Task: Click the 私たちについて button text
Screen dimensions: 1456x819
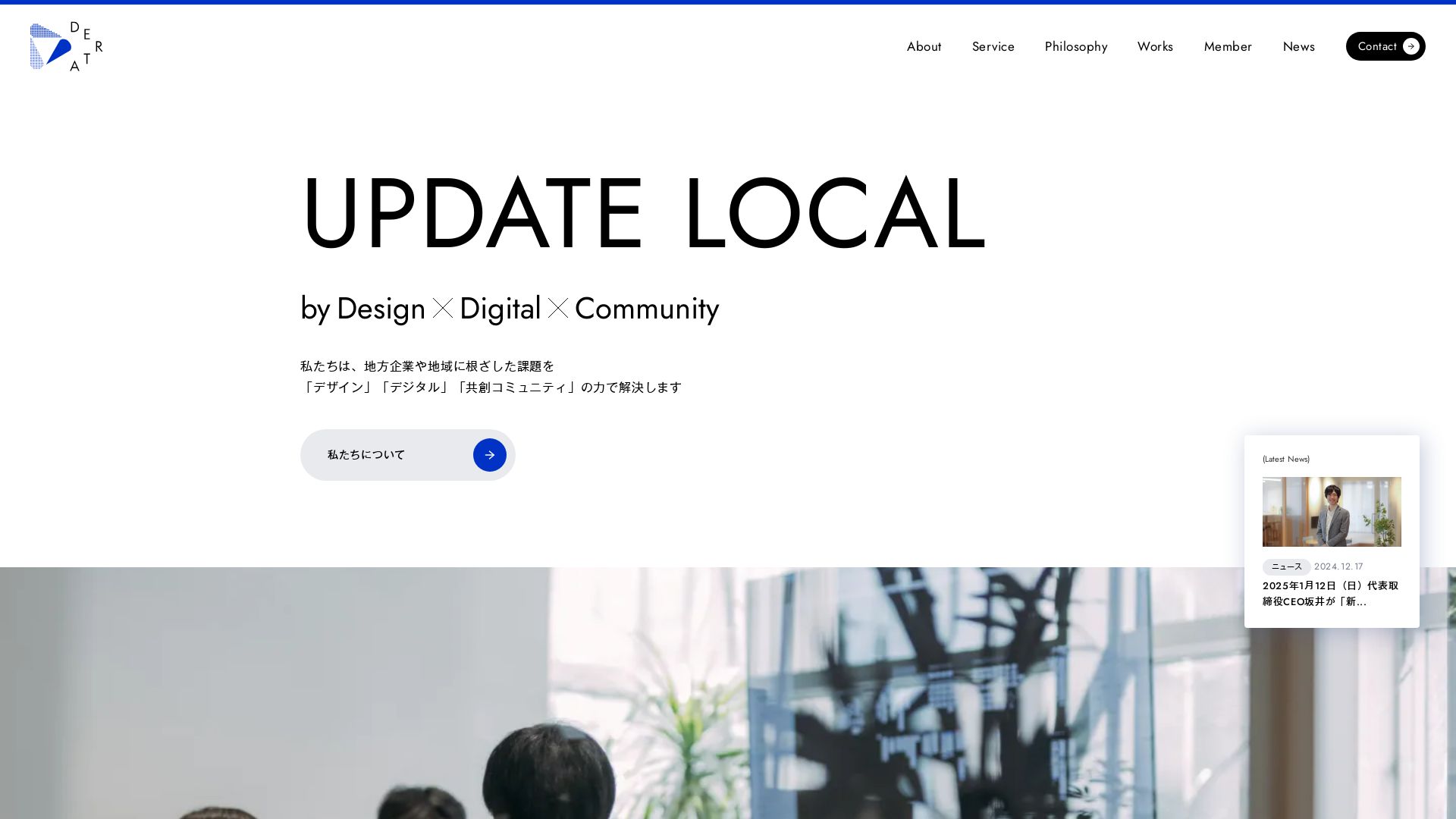Action: point(366,455)
